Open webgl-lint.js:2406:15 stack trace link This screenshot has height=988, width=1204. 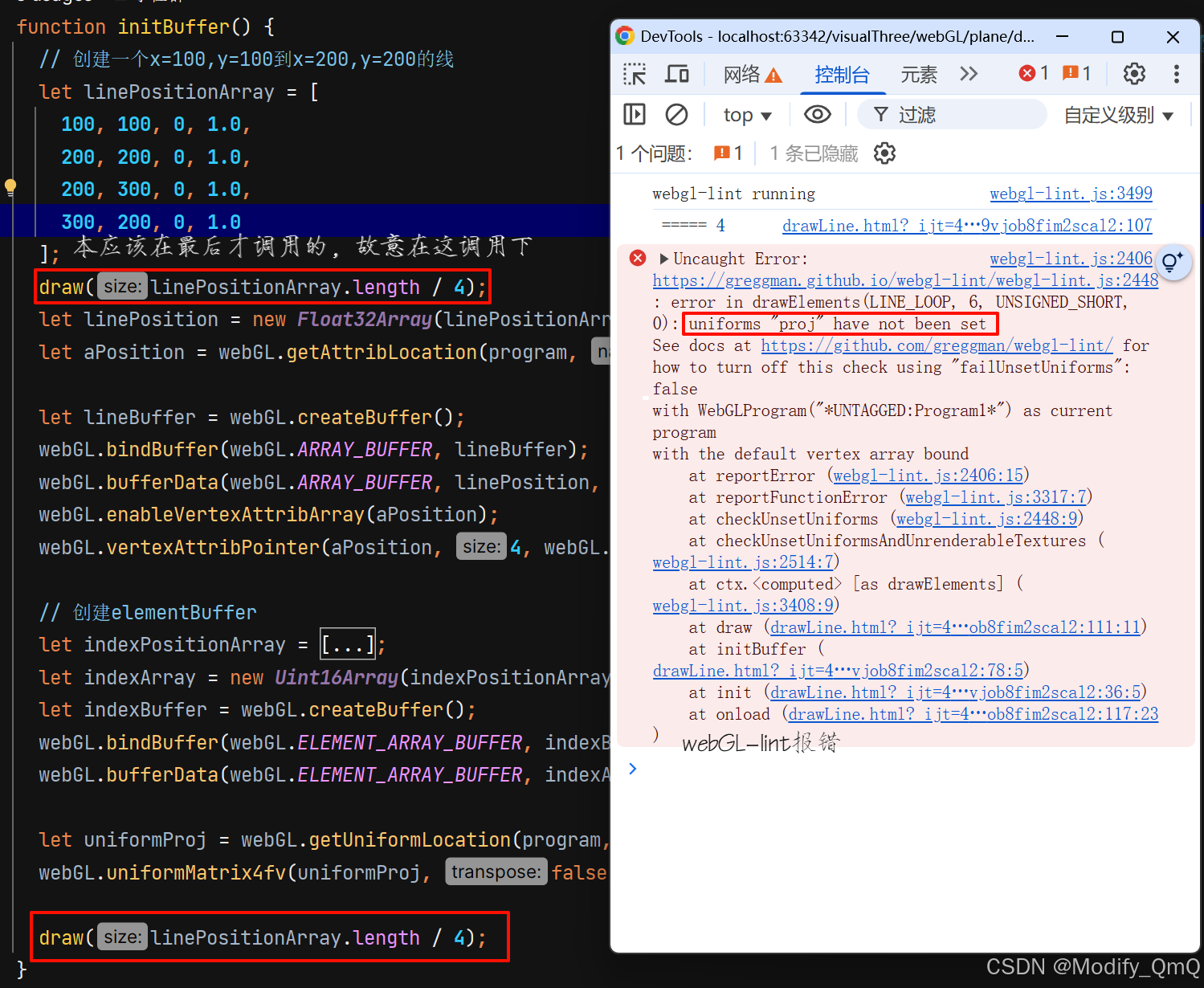pos(929,476)
